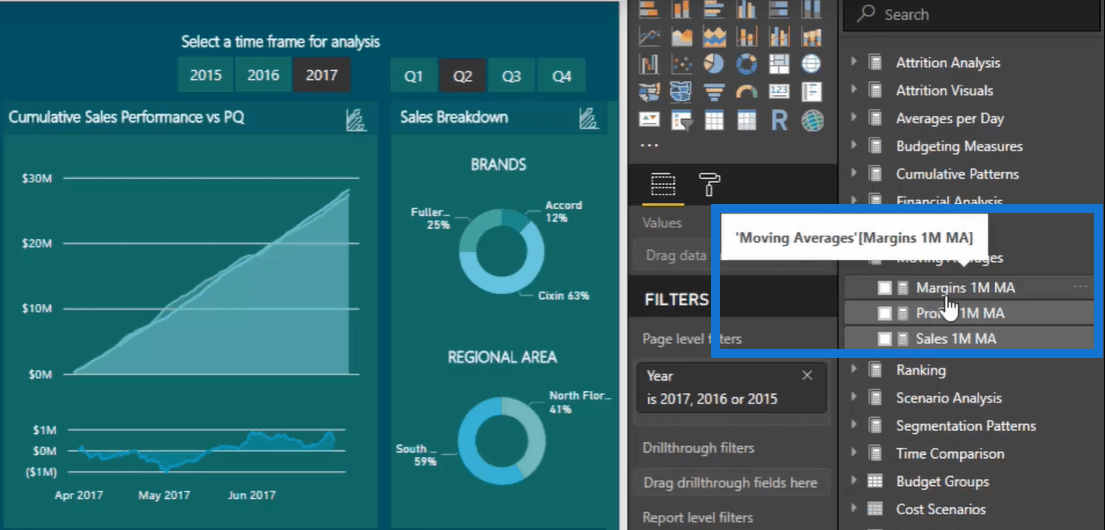Select the Map globe visualization
1105x530 pixels.
coord(812,64)
